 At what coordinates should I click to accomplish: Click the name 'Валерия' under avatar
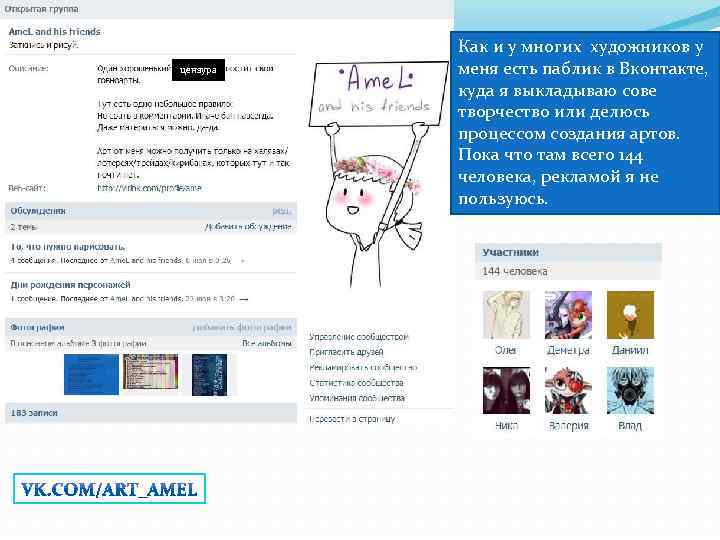point(568,426)
